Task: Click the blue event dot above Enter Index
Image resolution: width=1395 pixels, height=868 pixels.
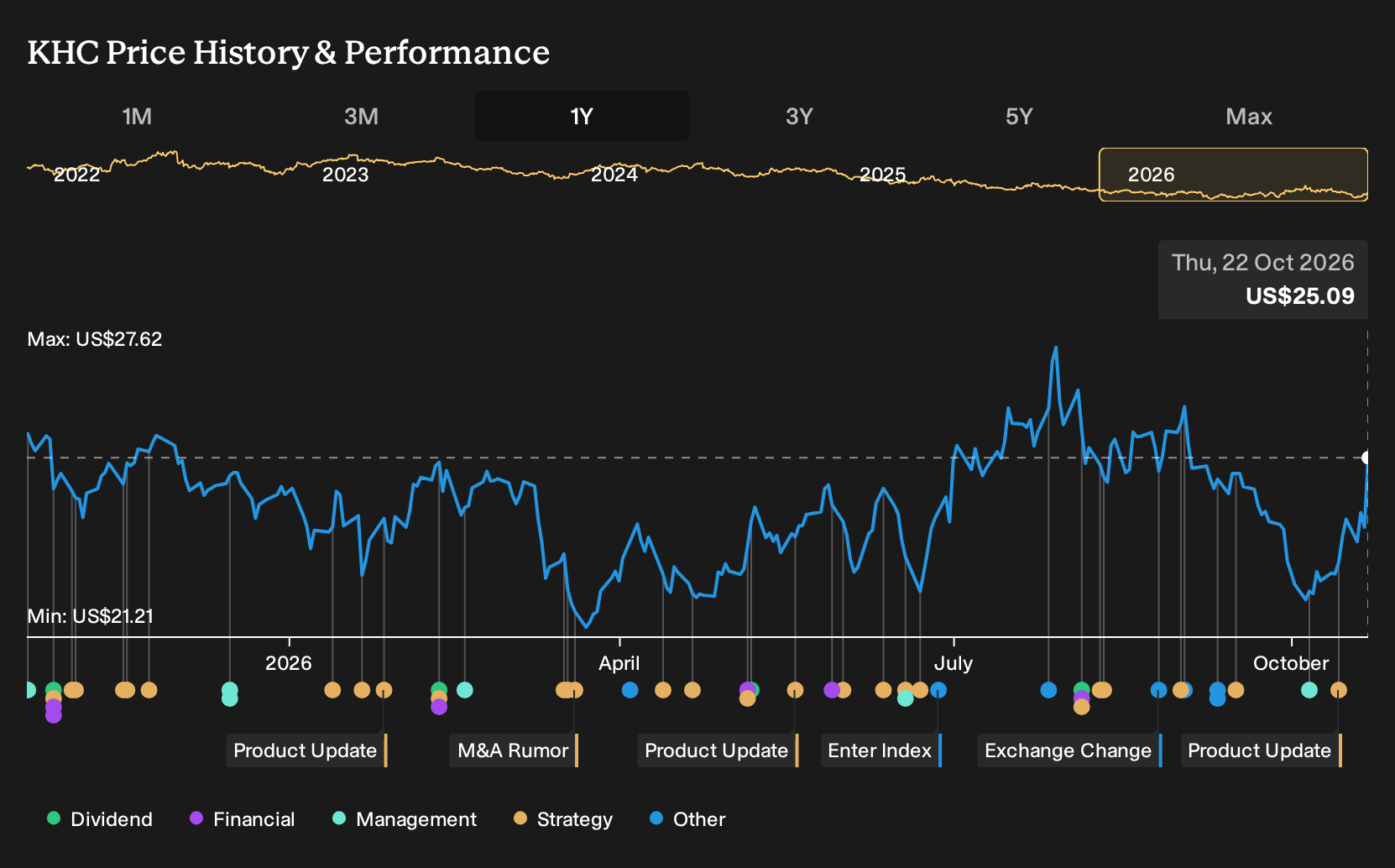Action: 938,690
